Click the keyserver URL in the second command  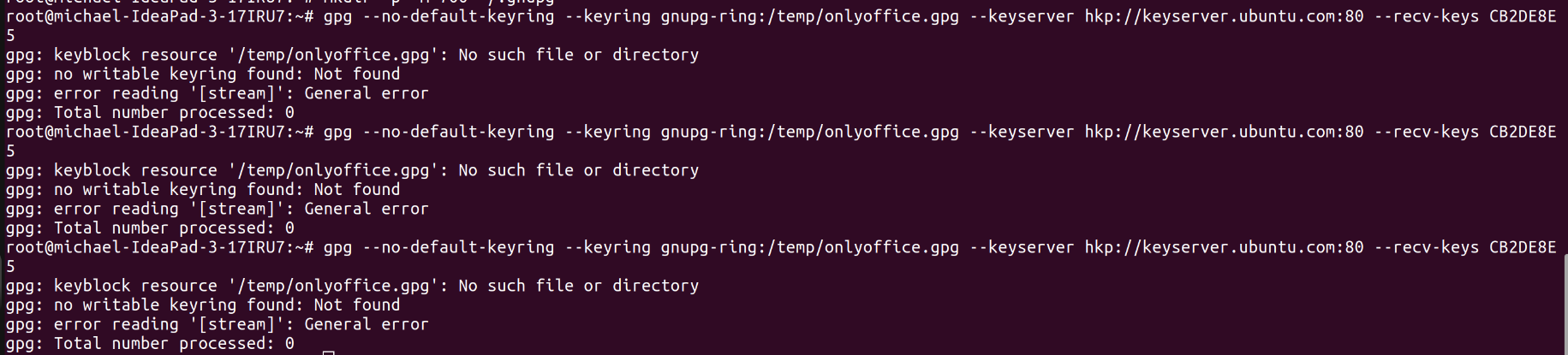click(1224, 132)
